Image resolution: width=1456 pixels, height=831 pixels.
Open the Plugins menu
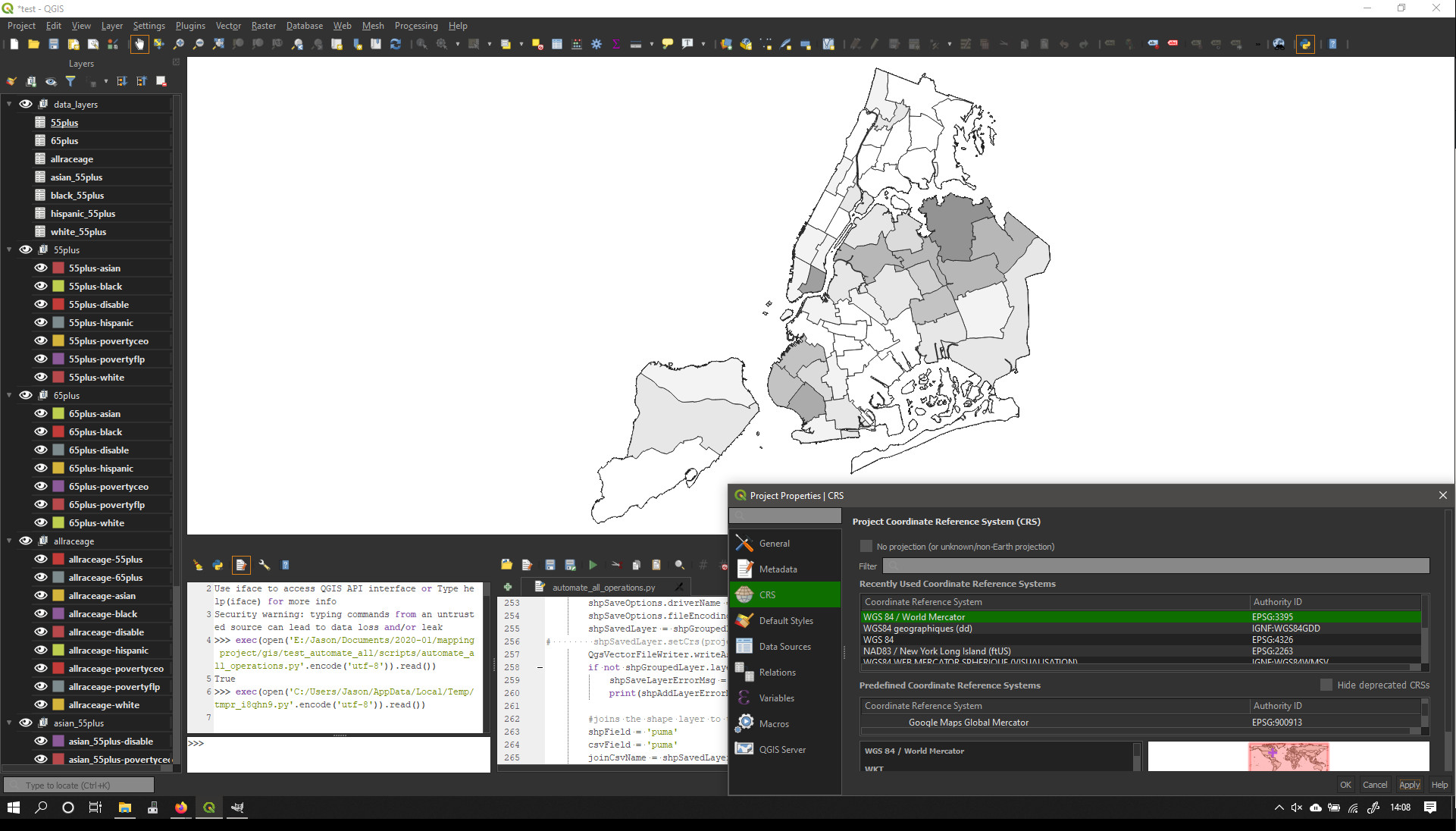click(x=190, y=26)
